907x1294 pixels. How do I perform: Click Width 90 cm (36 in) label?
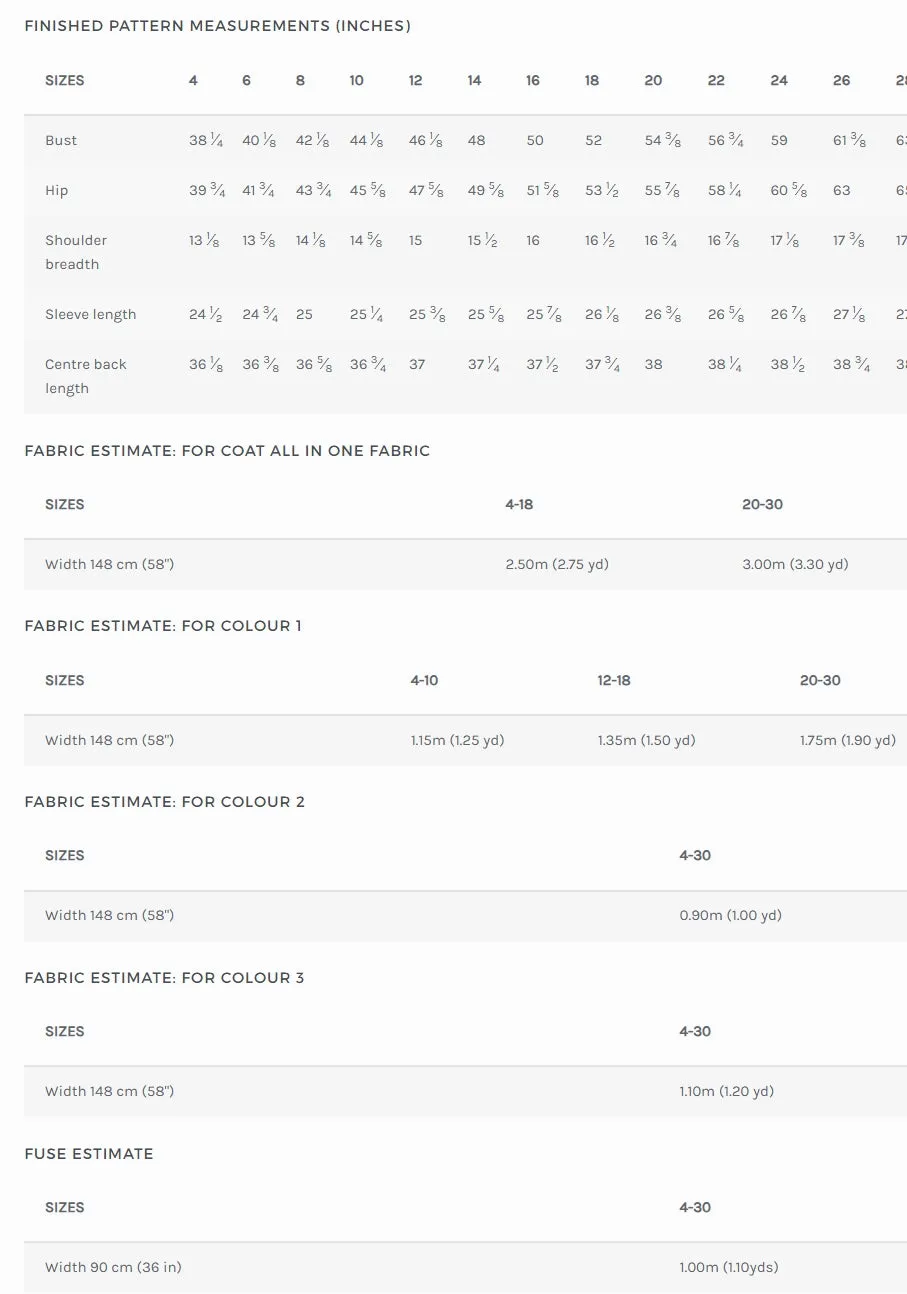point(113,1267)
